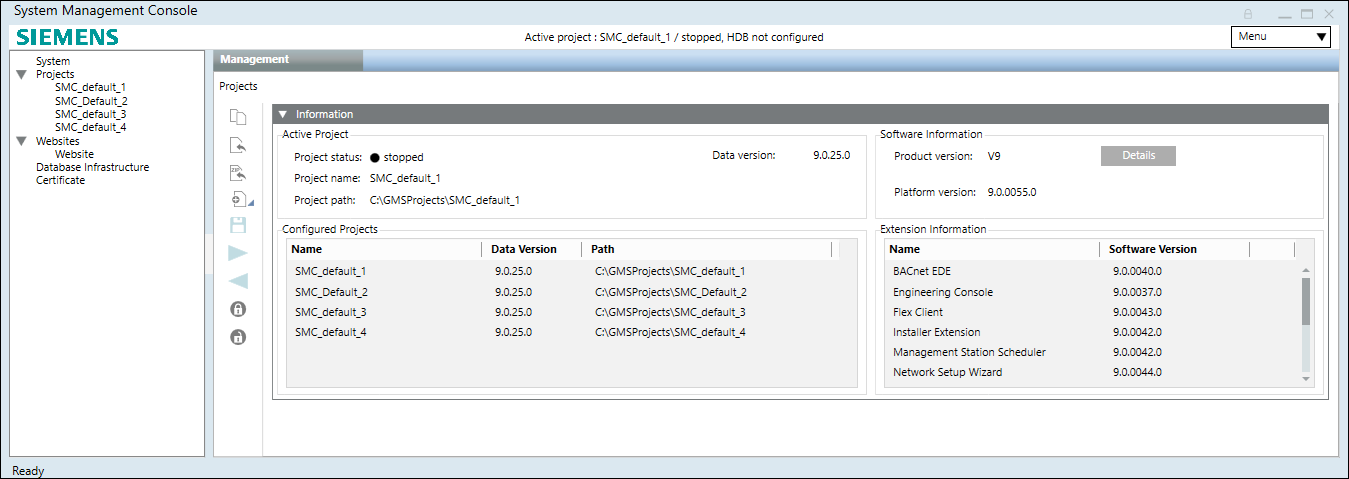
Task: Click the Details button
Action: tap(1138, 156)
